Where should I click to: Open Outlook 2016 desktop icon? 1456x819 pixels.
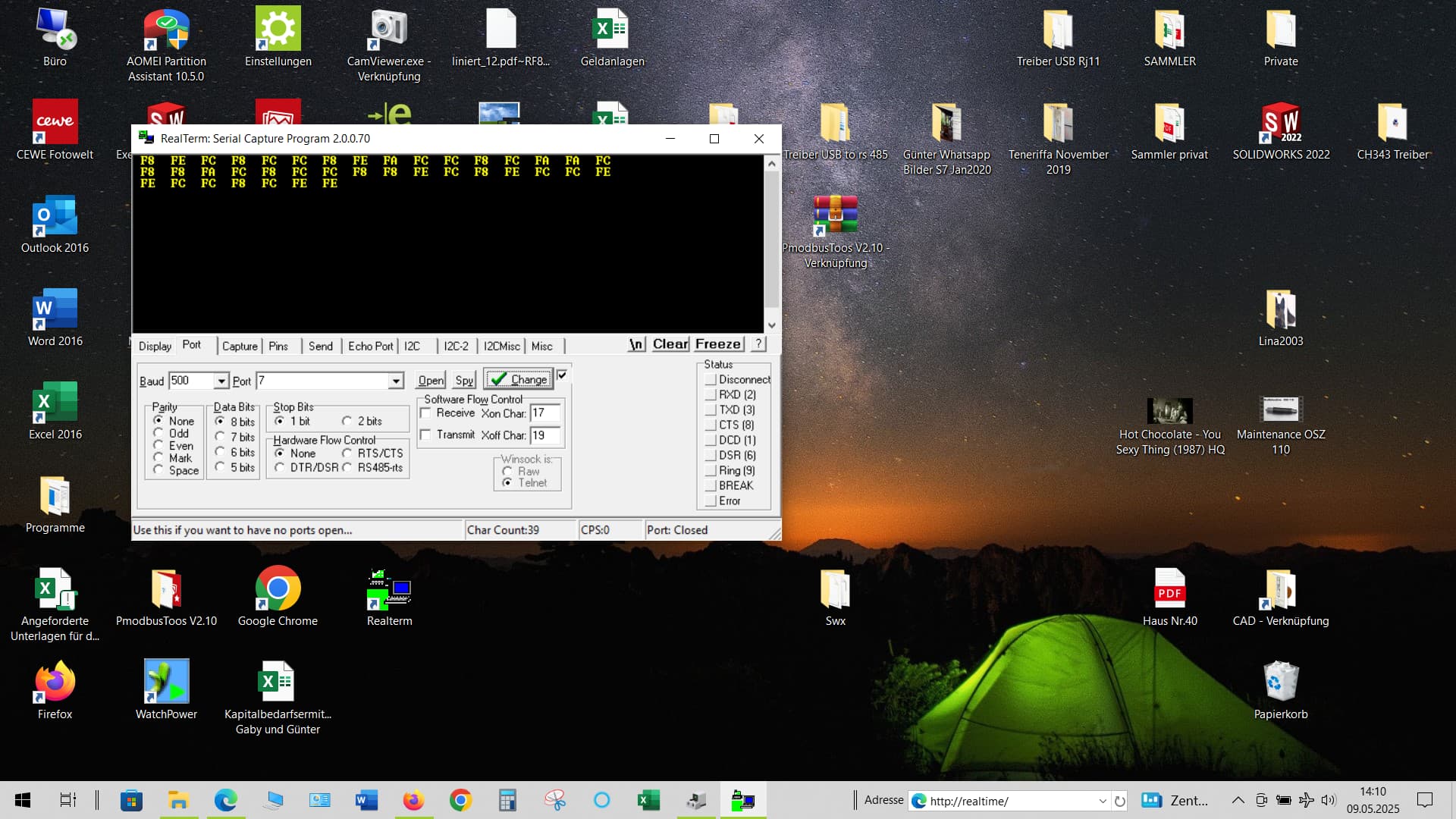(55, 224)
